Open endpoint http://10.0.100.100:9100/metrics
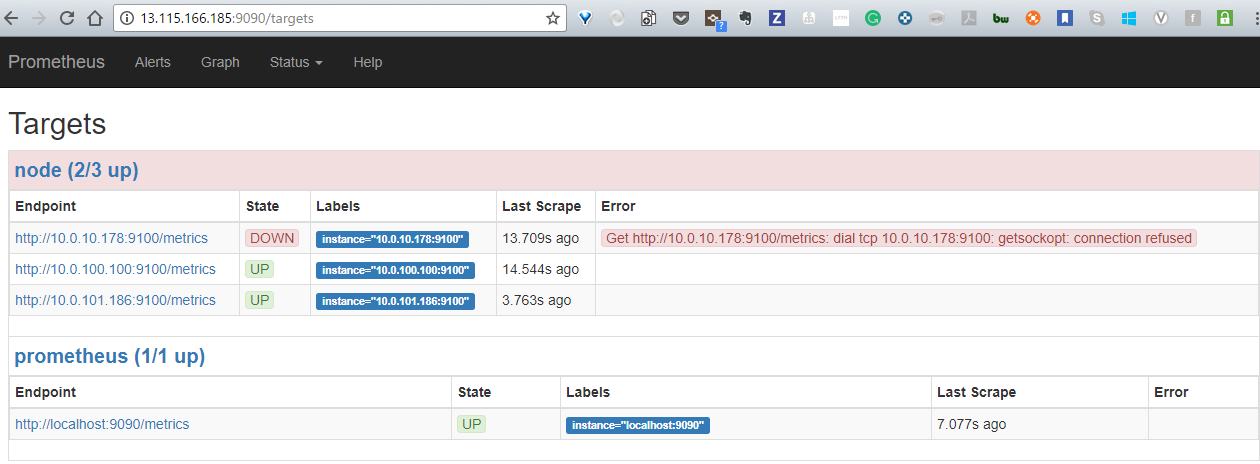The width and height of the screenshot is (1260, 464). coord(115,269)
